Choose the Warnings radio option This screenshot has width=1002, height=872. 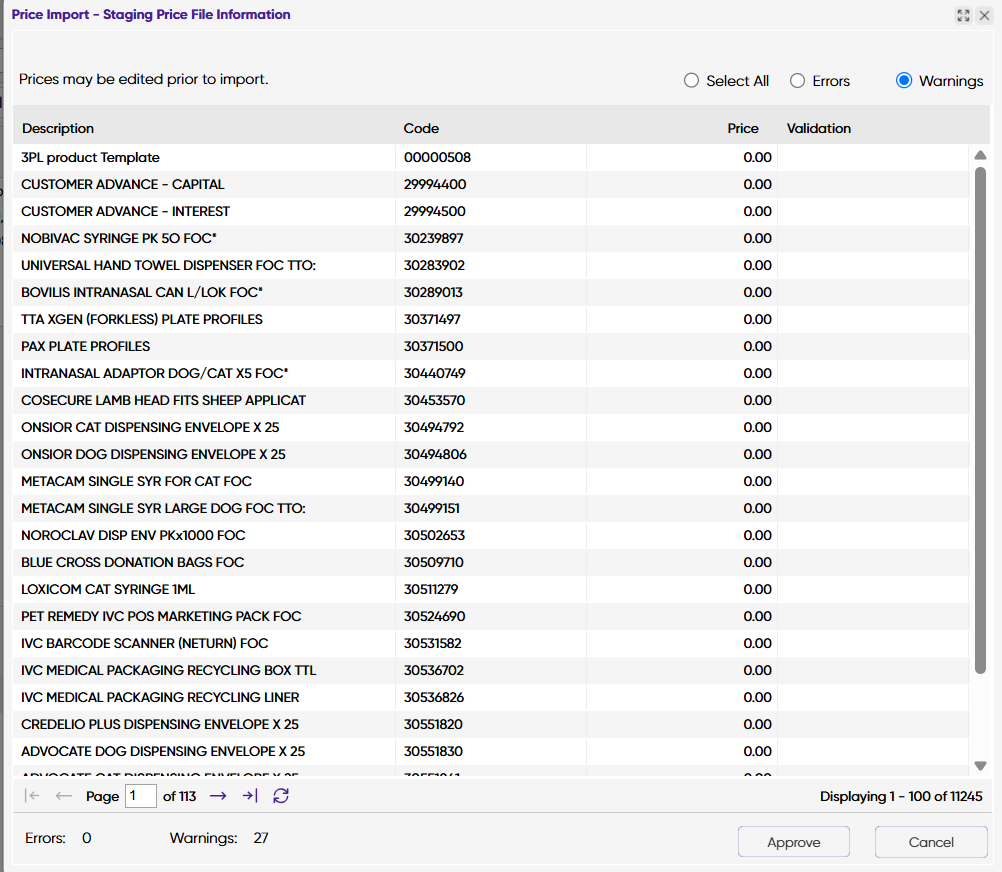coord(904,81)
